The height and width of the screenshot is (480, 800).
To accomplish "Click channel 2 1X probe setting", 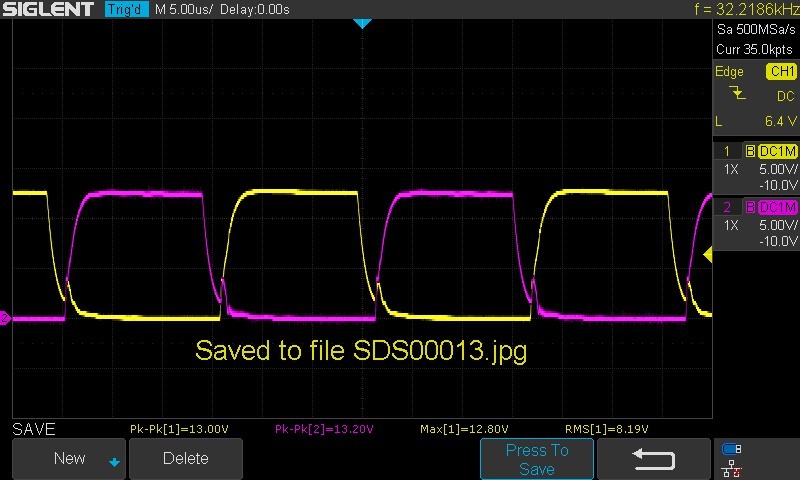I will pos(731,225).
